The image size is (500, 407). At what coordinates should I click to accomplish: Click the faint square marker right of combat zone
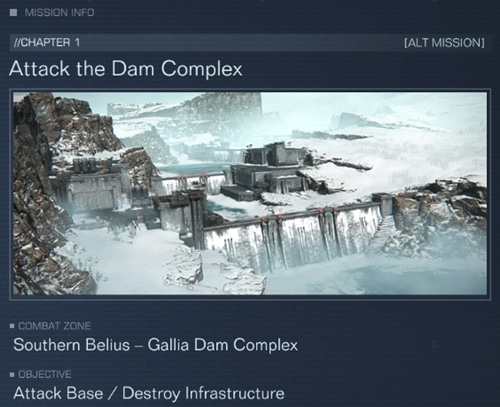435,344
